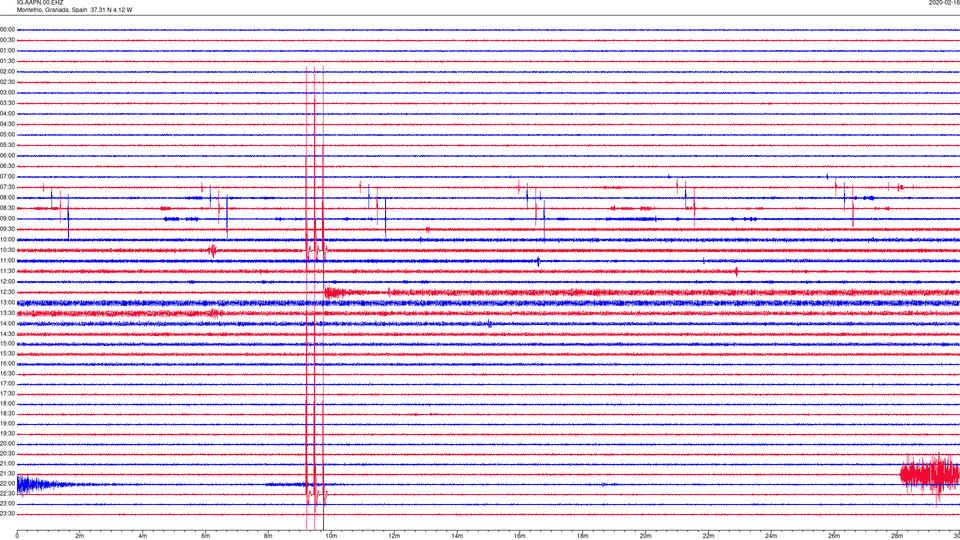Select the 01:30 trace time label
The image size is (960, 540).
pos(7,61)
